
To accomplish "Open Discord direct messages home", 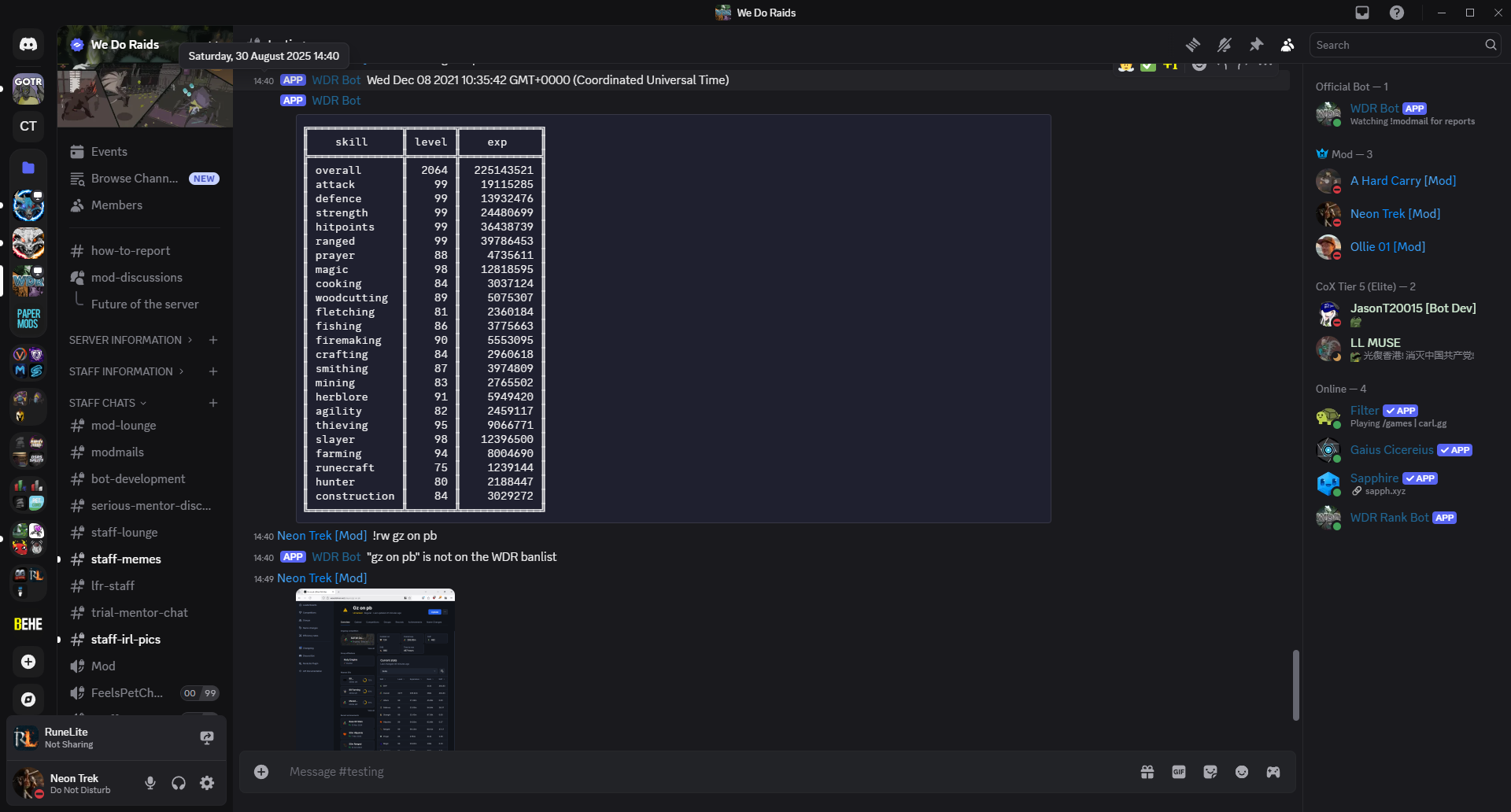I will 28,45.
